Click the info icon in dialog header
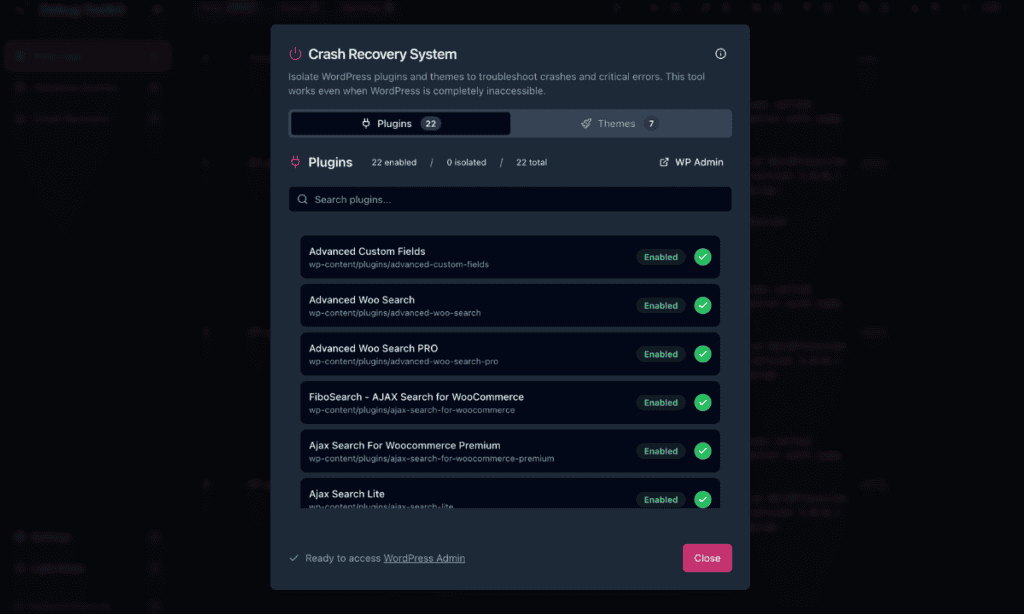1024x614 pixels. [x=720, y=54]
